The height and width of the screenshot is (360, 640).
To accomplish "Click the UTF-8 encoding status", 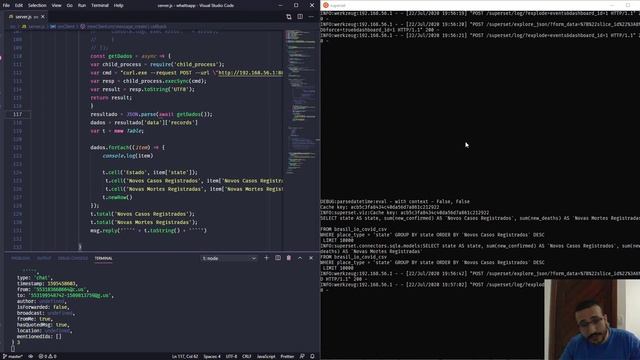I will [x=231, y=356].
